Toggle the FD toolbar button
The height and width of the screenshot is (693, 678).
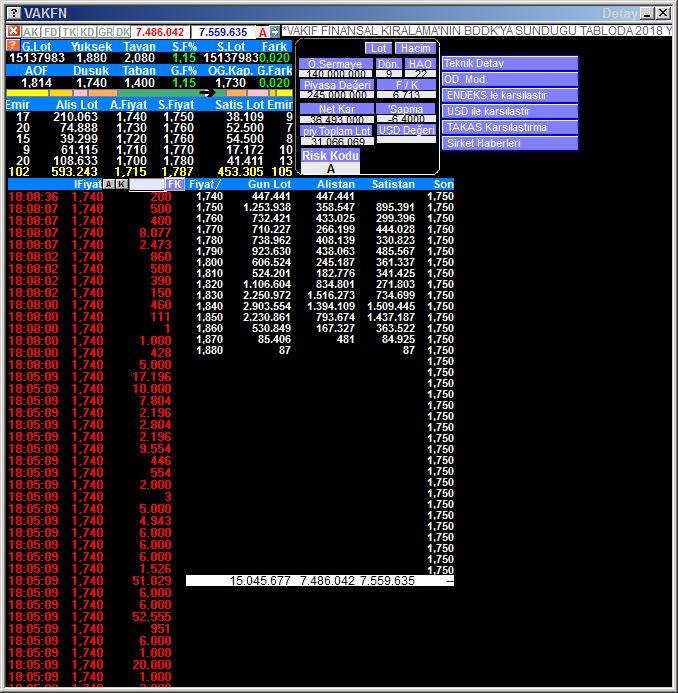[50, 32]
